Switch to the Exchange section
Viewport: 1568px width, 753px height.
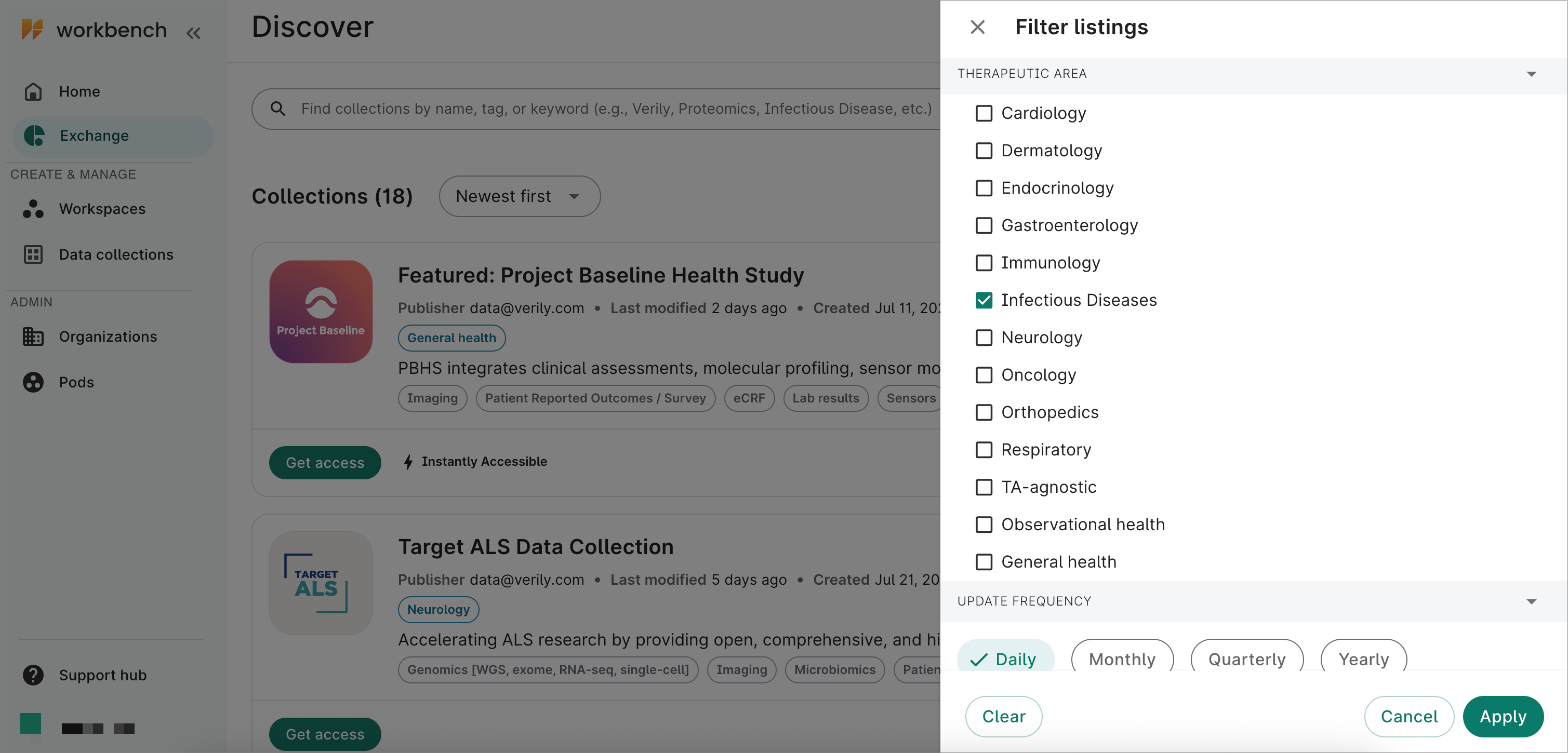click(95, 136)
